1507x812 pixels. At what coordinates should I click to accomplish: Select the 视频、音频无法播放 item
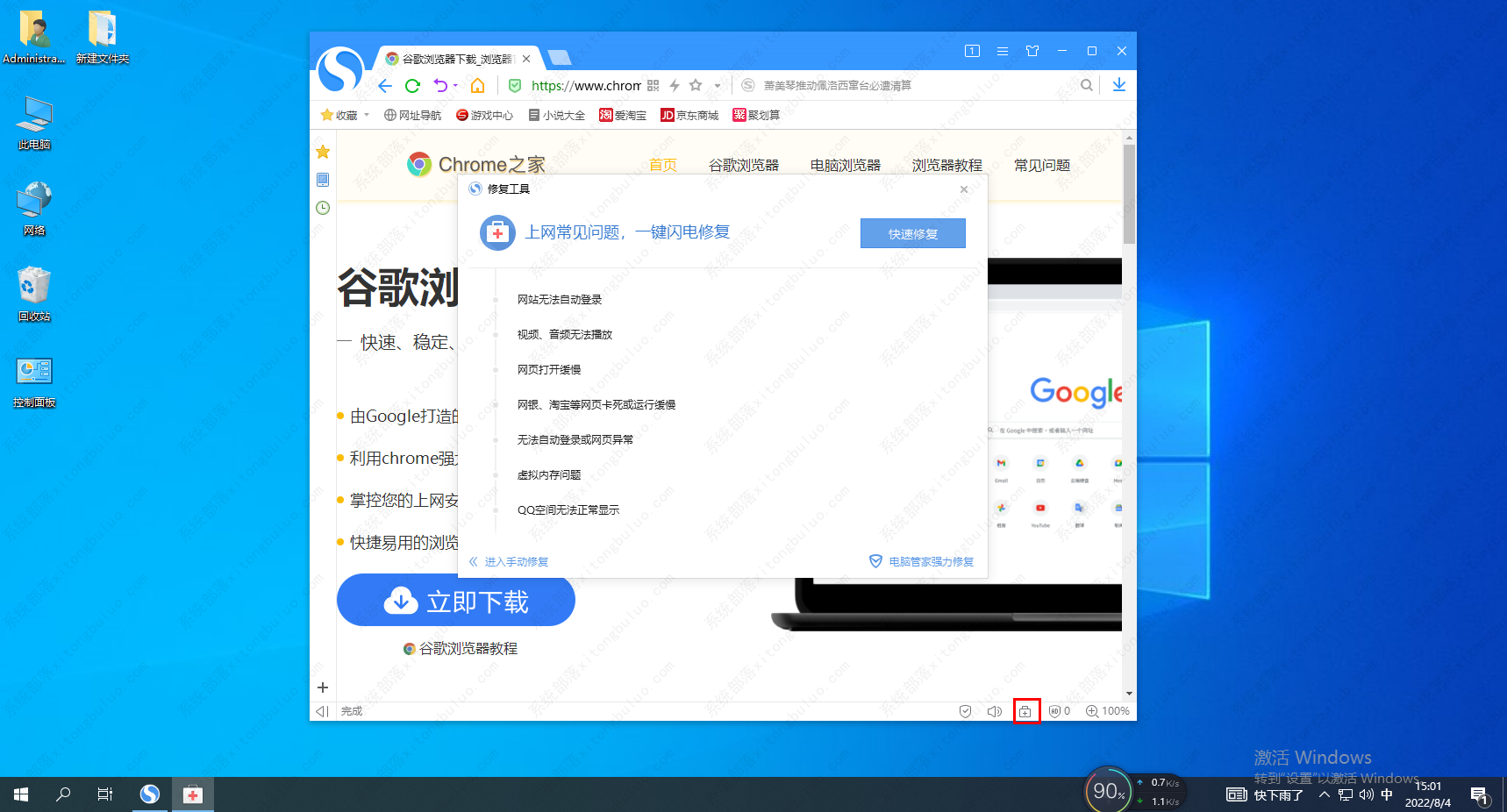coord(565,335)
